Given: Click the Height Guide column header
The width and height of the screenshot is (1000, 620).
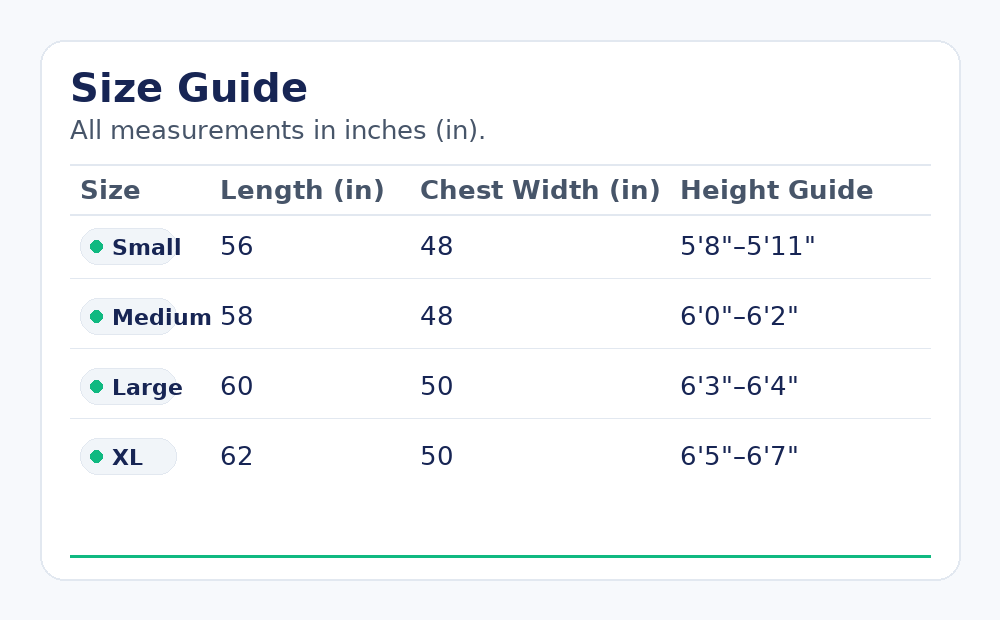Looking at the screenshot, I should (776, 191).
